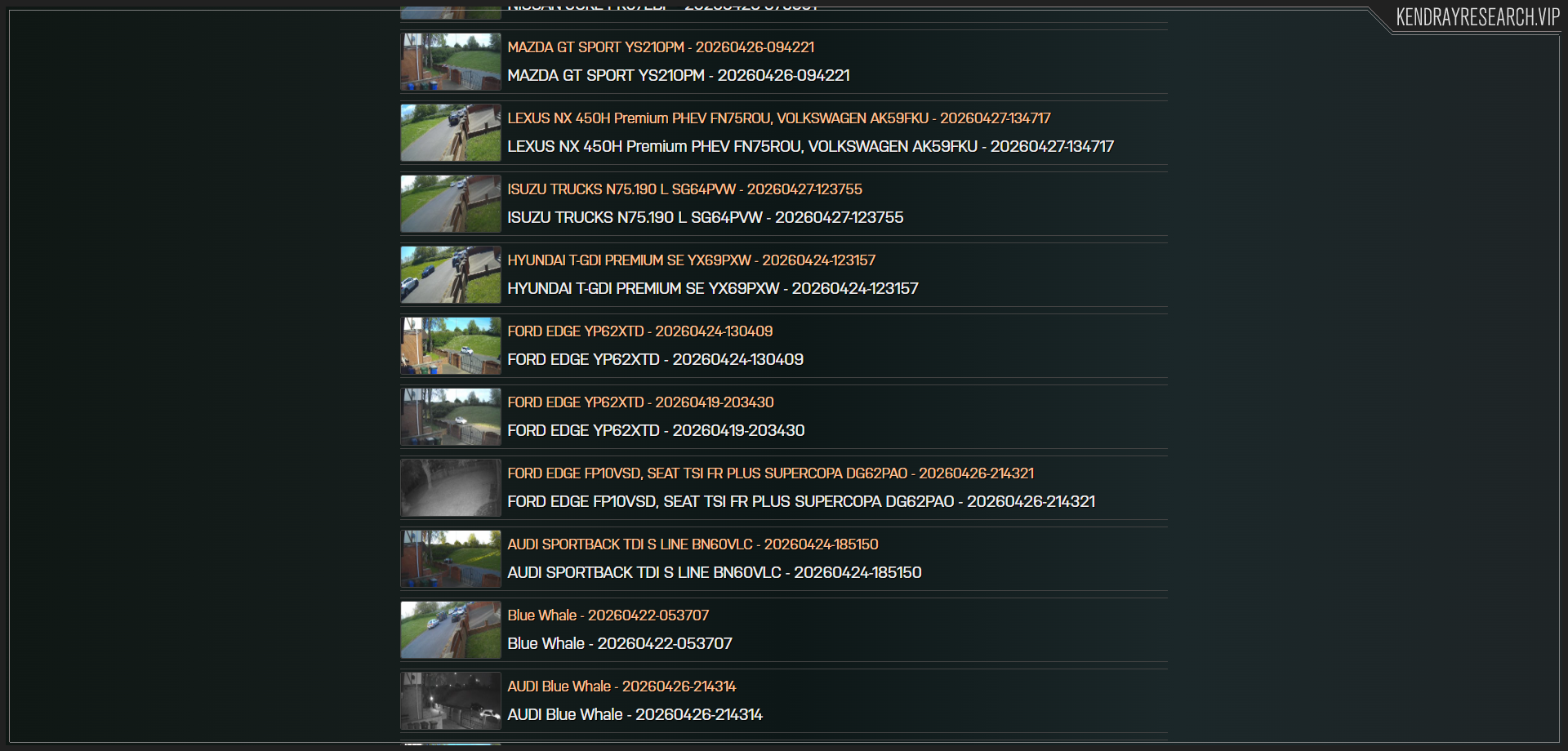Open orange link "AUDI Blue Whale - 20260426-214314"
The height and width of the screenshot is (751, 1568).
point(621,687)
